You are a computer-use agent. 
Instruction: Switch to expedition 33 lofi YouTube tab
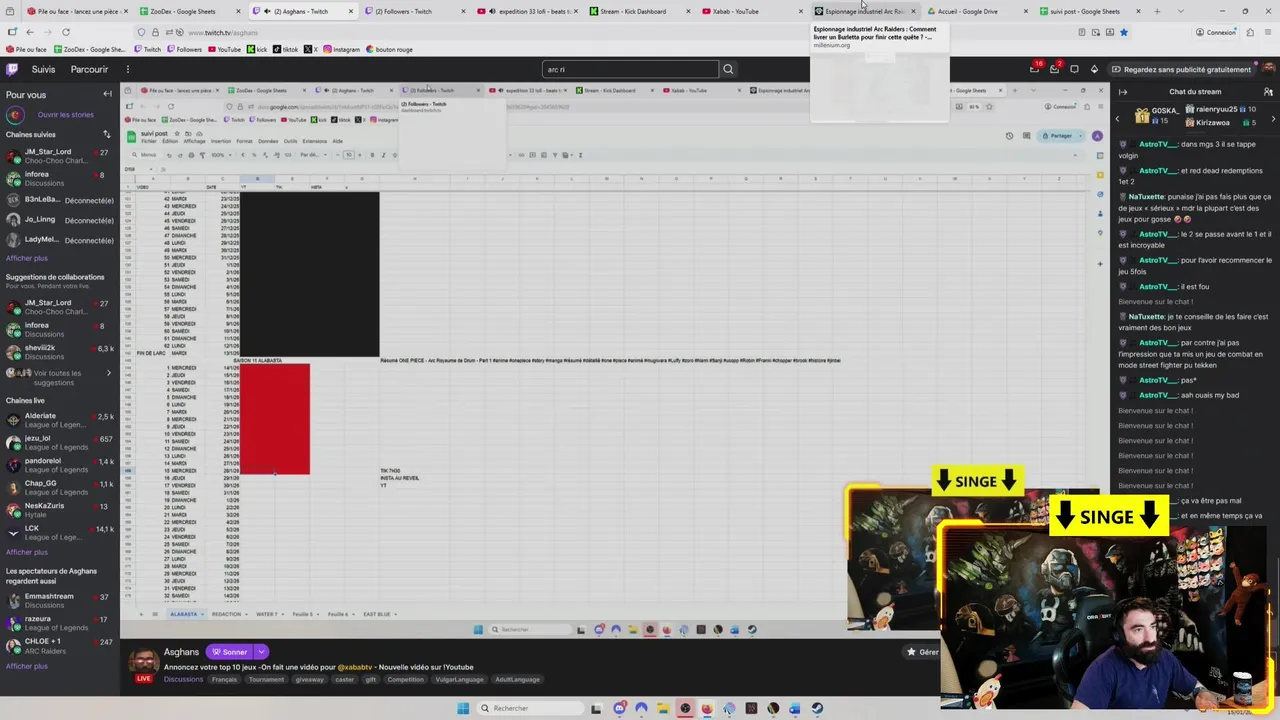pos(527,11)
